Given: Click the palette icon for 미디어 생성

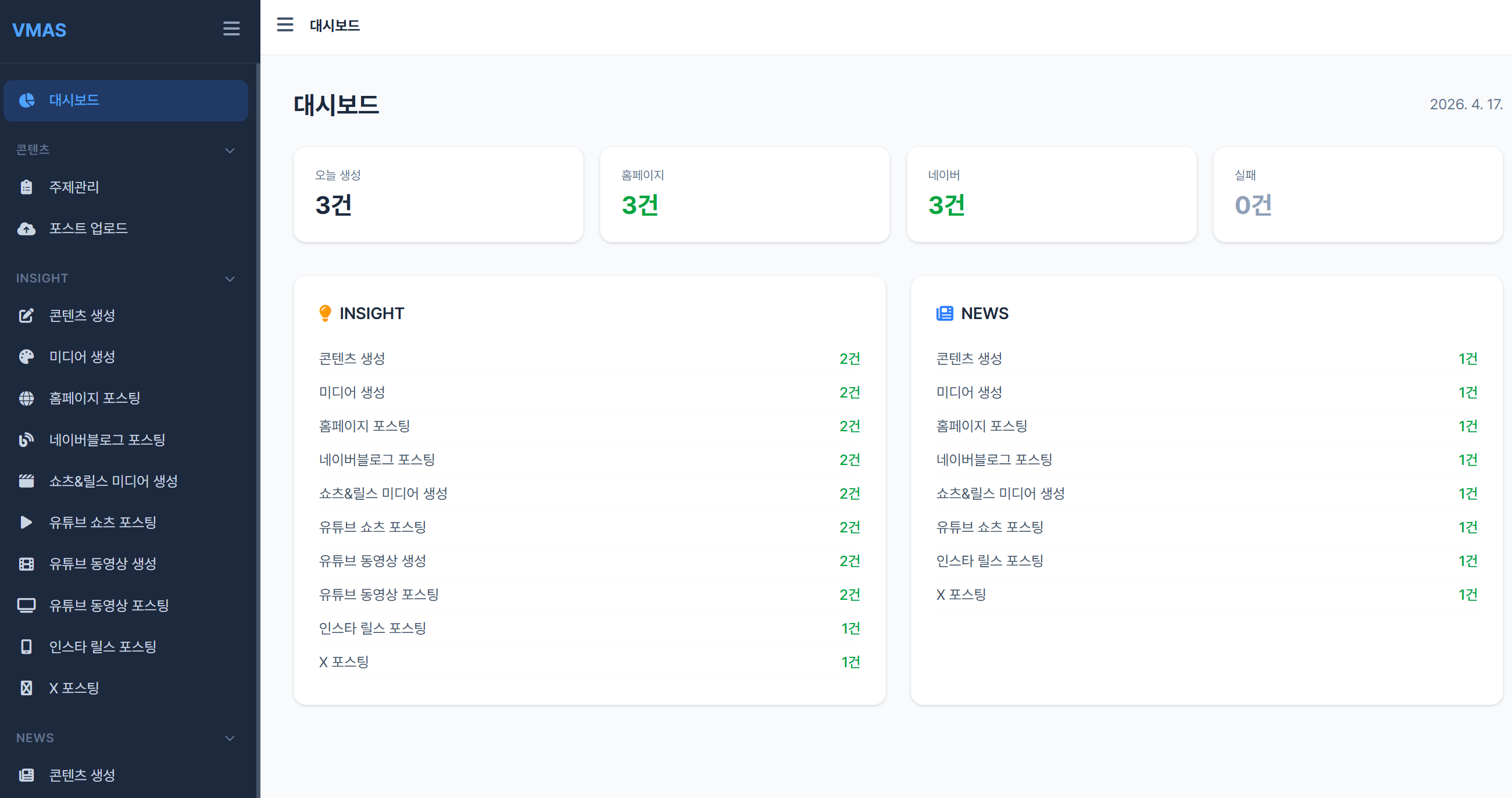Looking at the screenshot, I should 26,357.
